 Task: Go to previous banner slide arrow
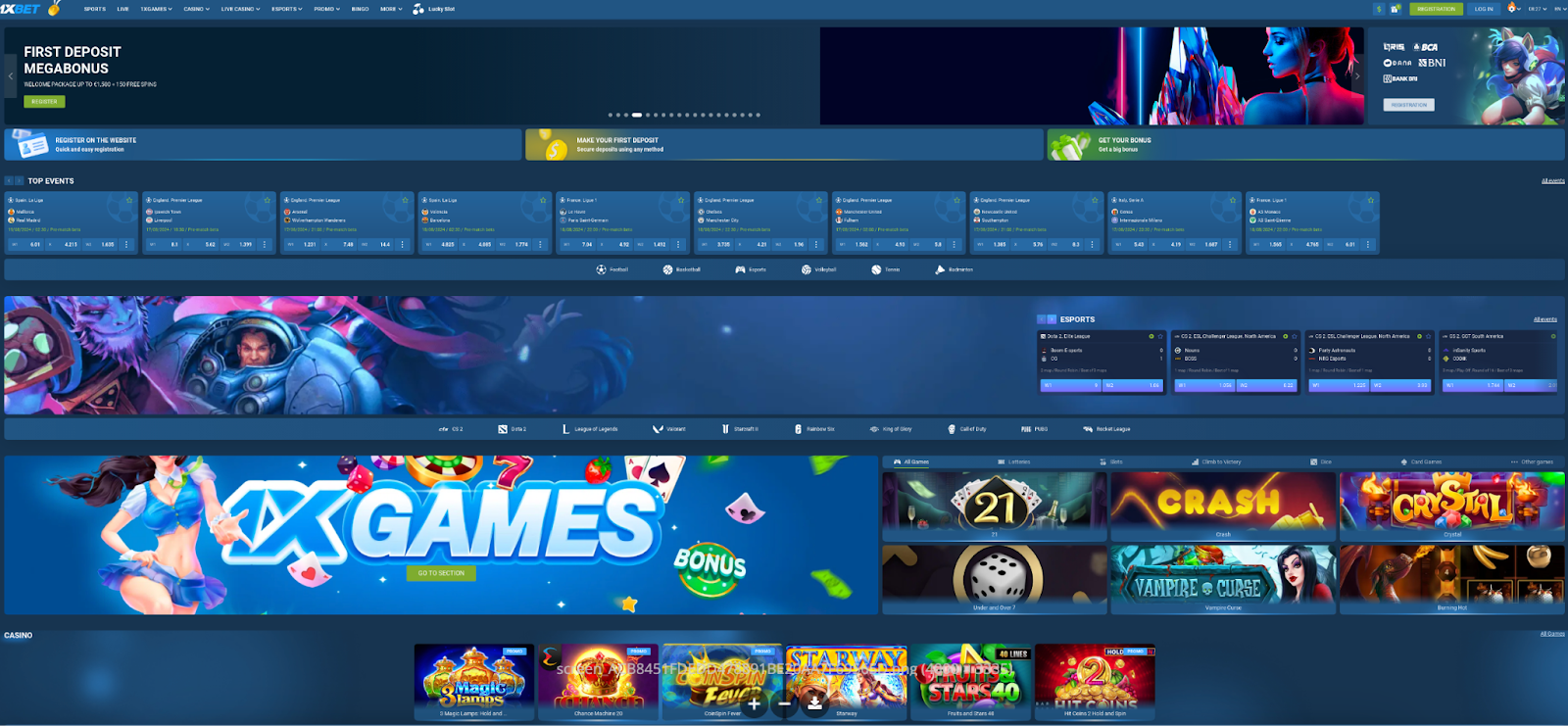pos(11,75)
